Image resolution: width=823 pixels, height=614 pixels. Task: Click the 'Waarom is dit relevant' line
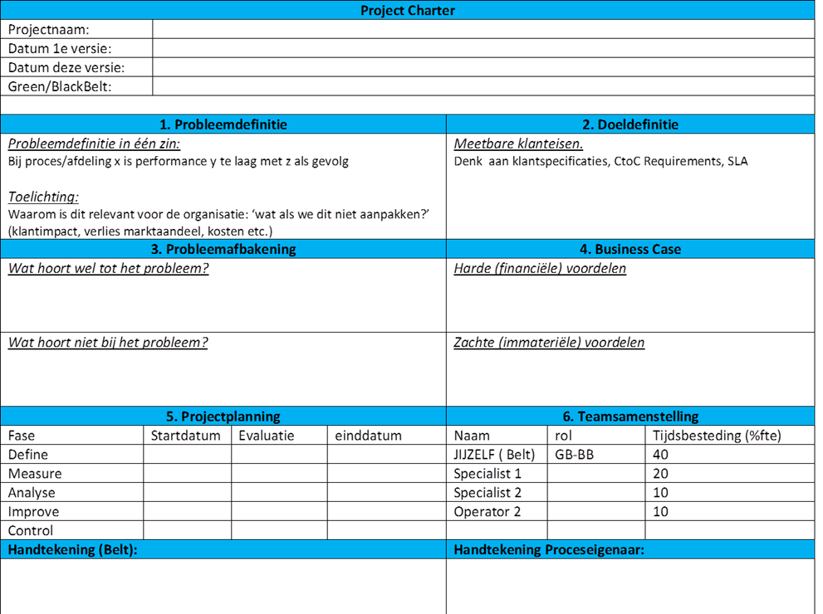coord(219,214)
